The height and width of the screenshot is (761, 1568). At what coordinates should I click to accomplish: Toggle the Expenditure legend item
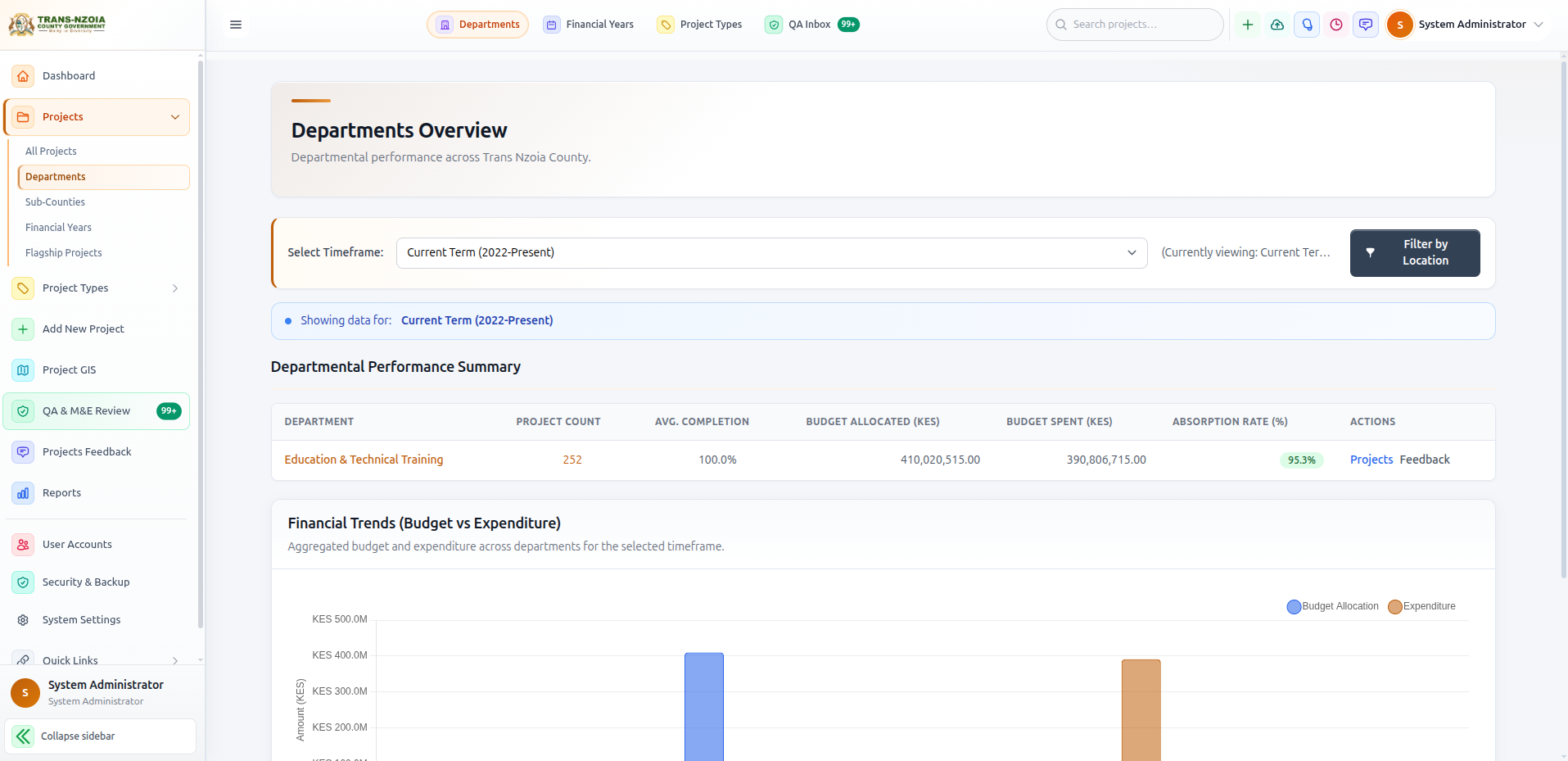click(1422, 607)
